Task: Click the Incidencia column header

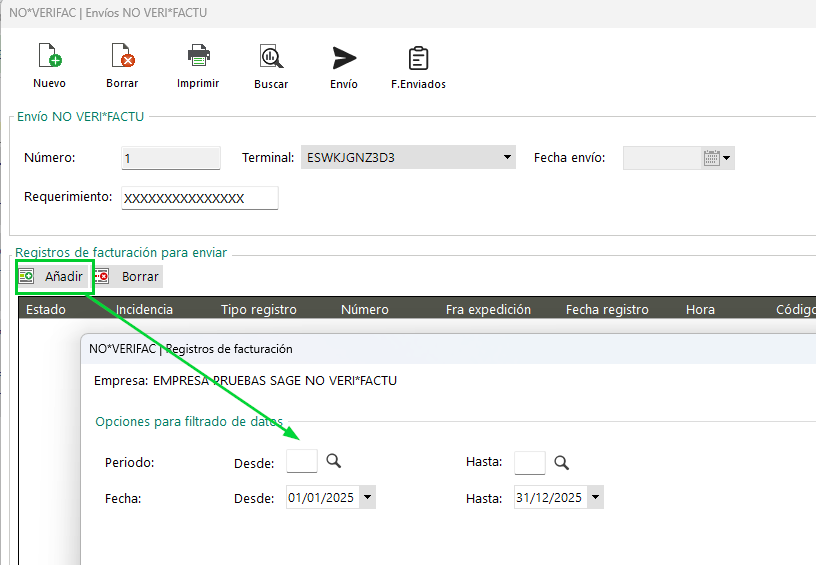Action: 144,310
